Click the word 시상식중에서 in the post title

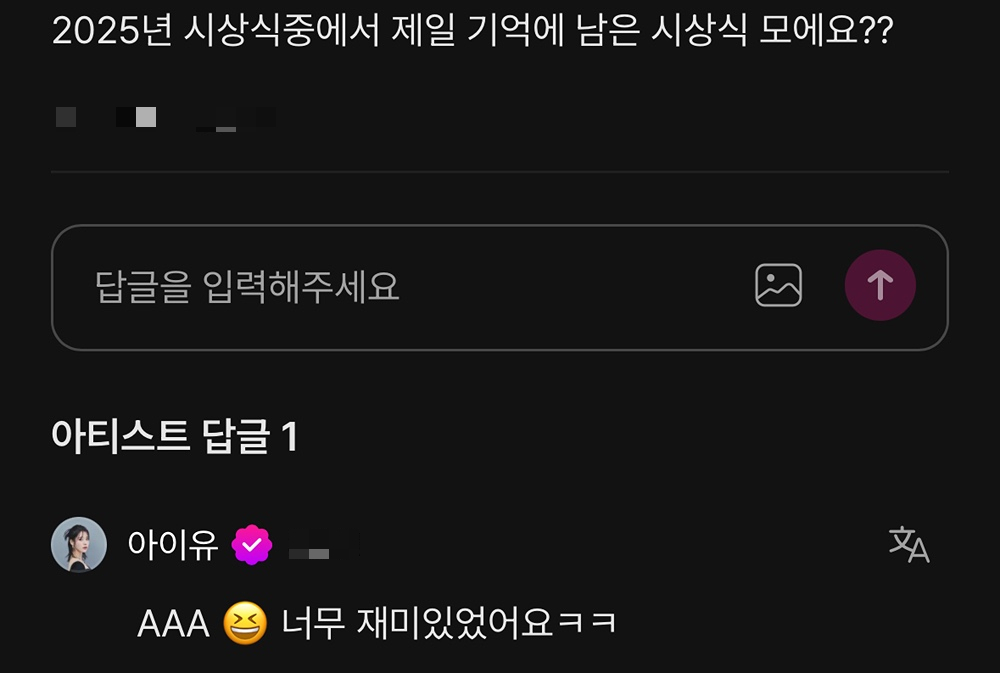pos(281,30)
